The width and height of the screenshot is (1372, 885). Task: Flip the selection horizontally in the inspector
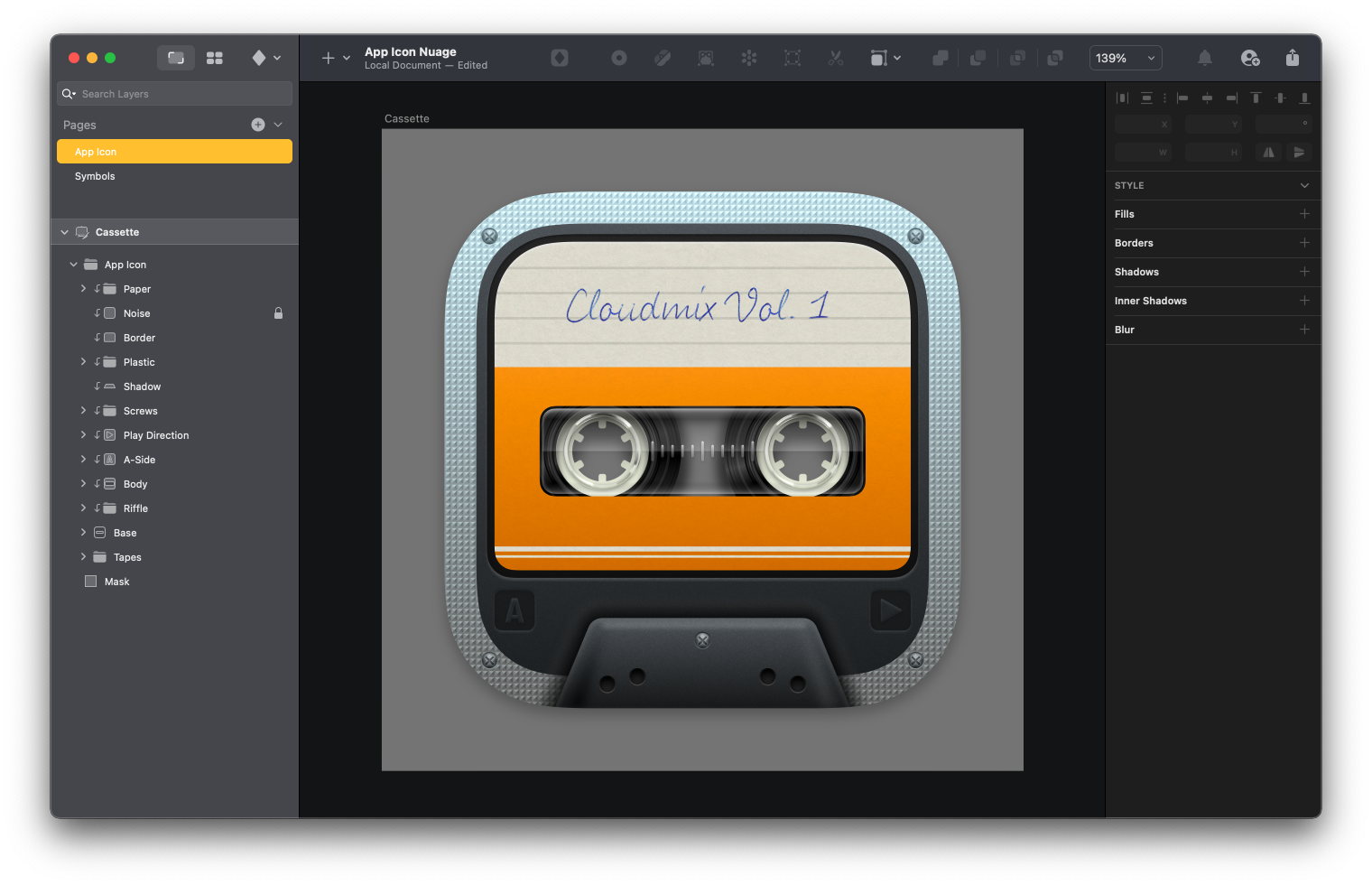coord(1268,152)
